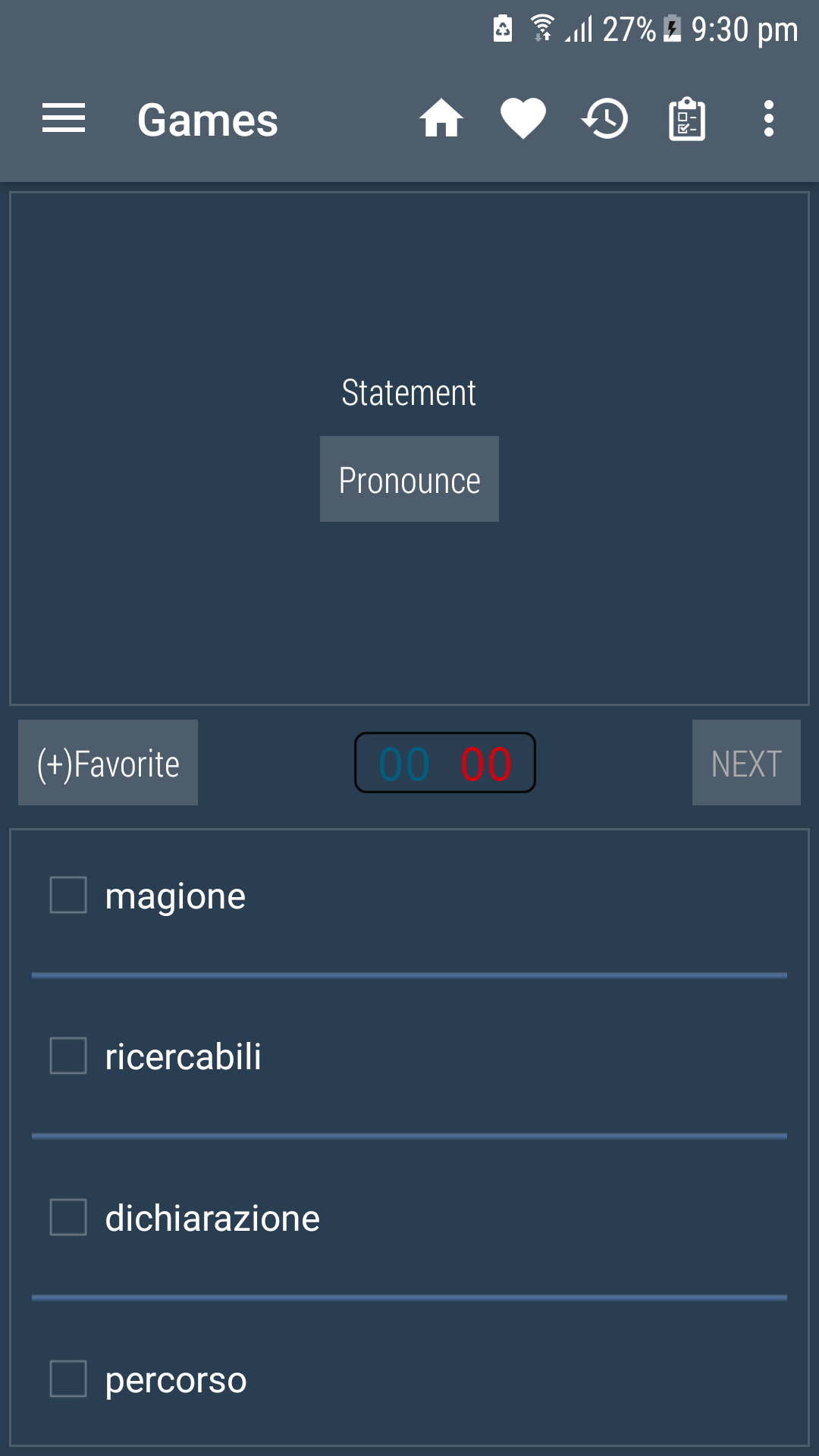The height and width of the screenshot is (1456, 819).
Task: Tap the battery status icon
Action: [672, 29]
